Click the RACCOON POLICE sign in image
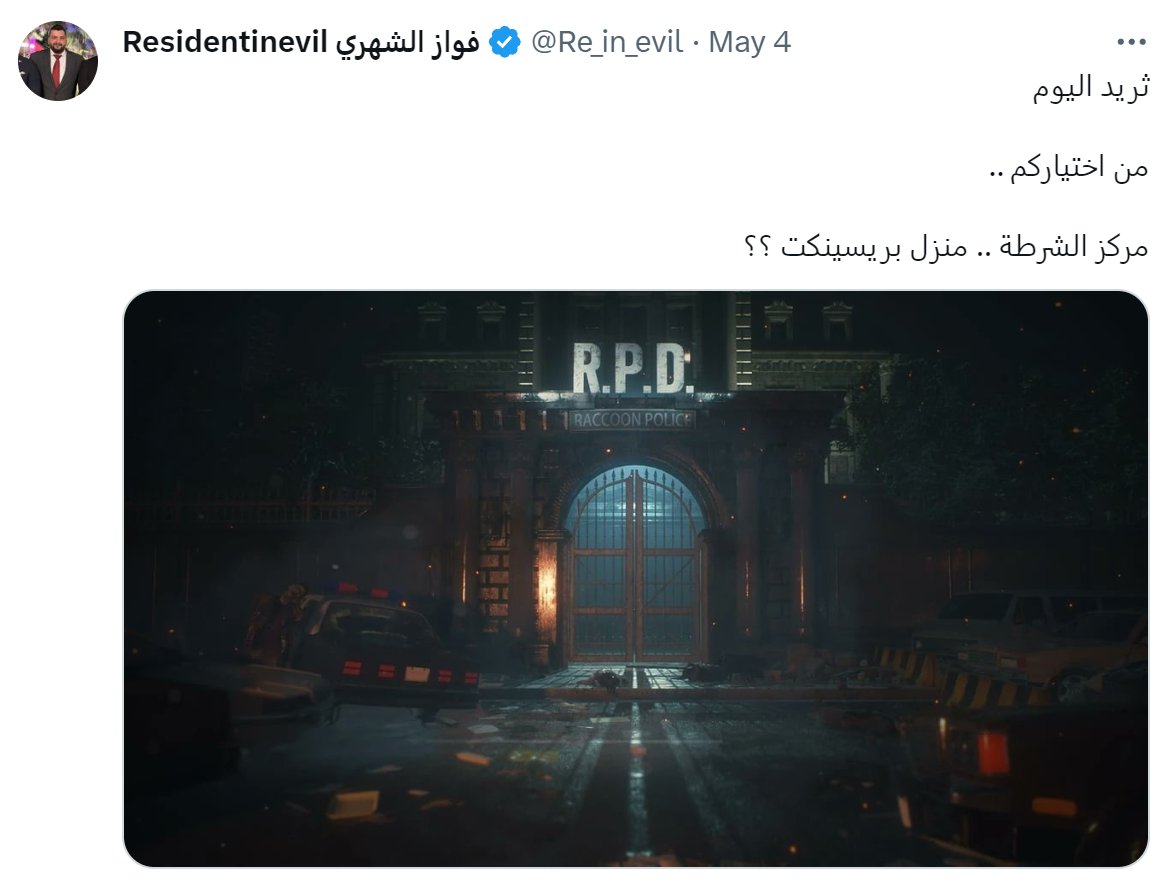The image size is (1173, 885). coord(633,420)
